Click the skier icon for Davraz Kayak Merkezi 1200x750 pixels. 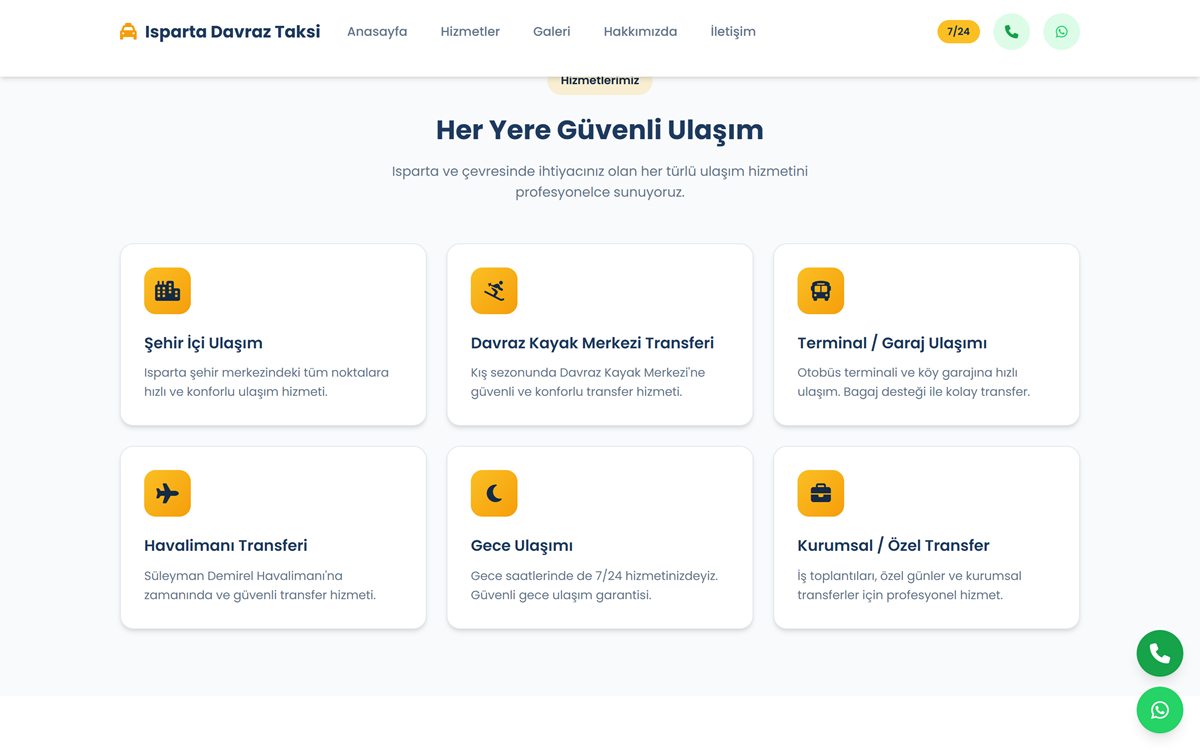pyautogui.click(x=494, y=291)
